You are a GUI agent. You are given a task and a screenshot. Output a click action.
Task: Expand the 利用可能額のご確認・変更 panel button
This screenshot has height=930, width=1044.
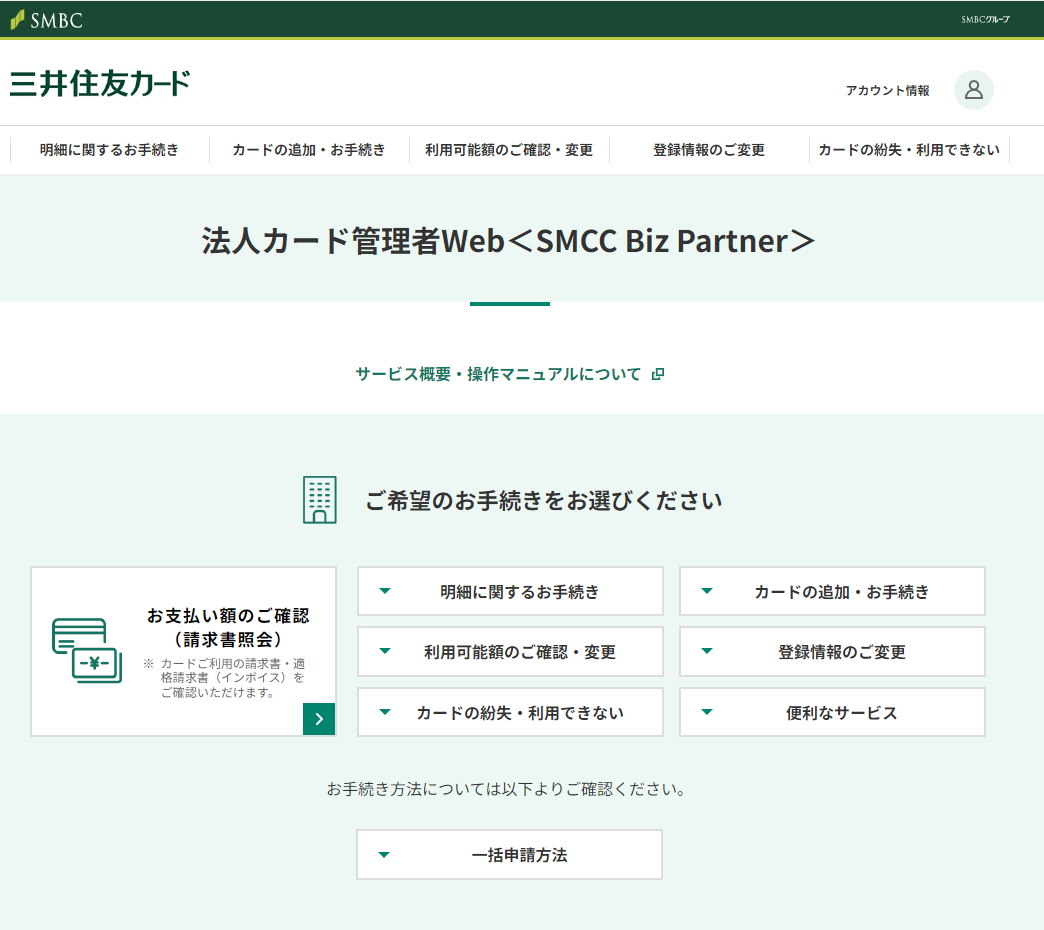pyautogui.click(x=510, y=652)
